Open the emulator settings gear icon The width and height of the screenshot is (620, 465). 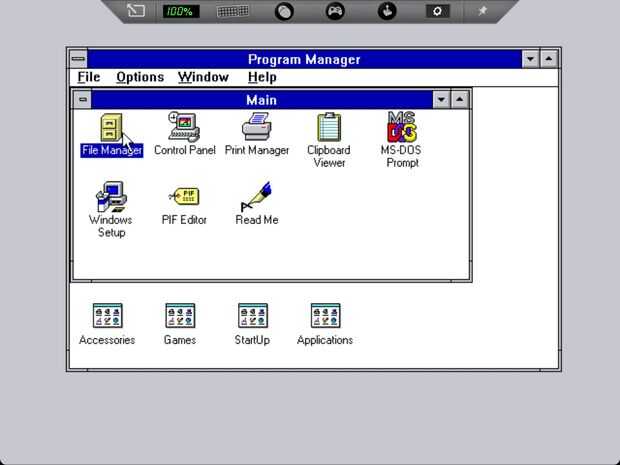437,11
